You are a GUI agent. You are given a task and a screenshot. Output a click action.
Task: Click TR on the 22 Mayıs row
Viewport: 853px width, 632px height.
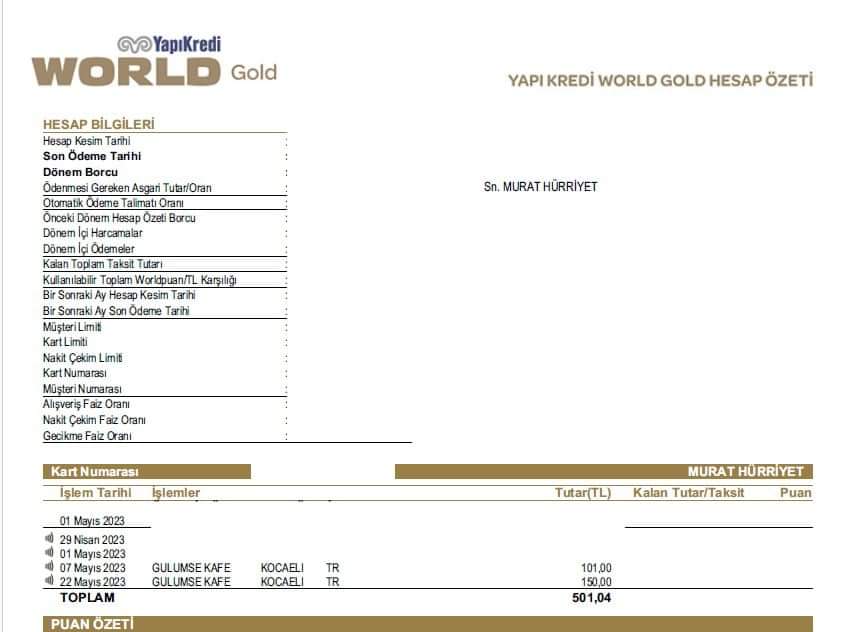332,582
